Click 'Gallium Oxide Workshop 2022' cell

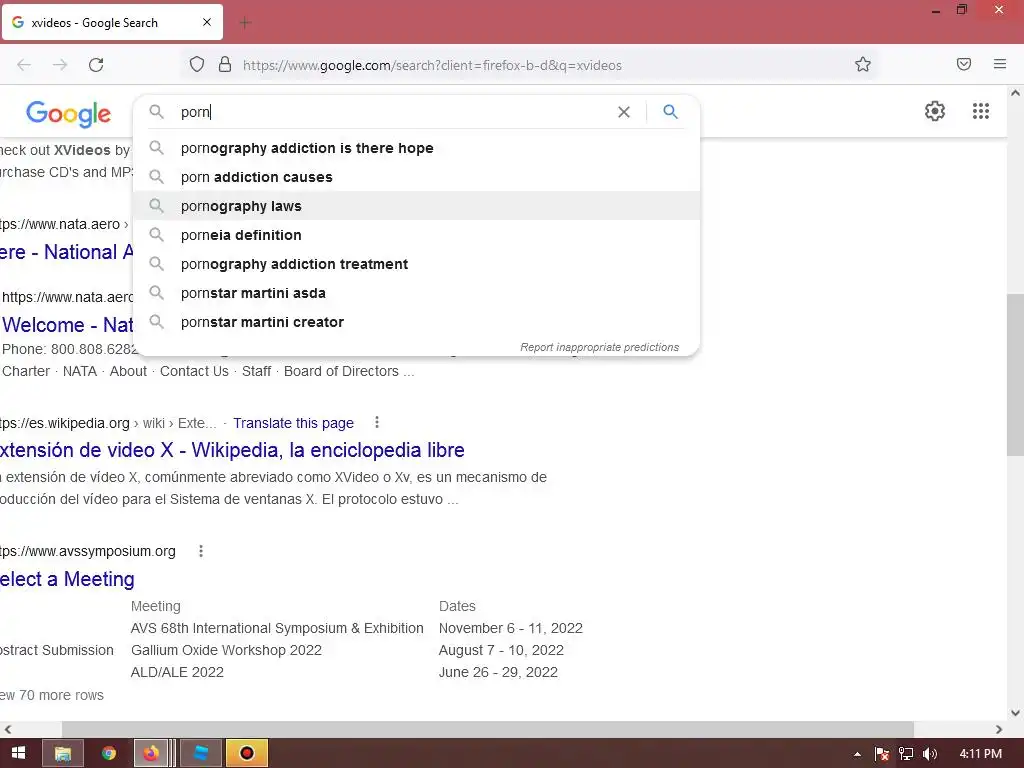(226, 650)
